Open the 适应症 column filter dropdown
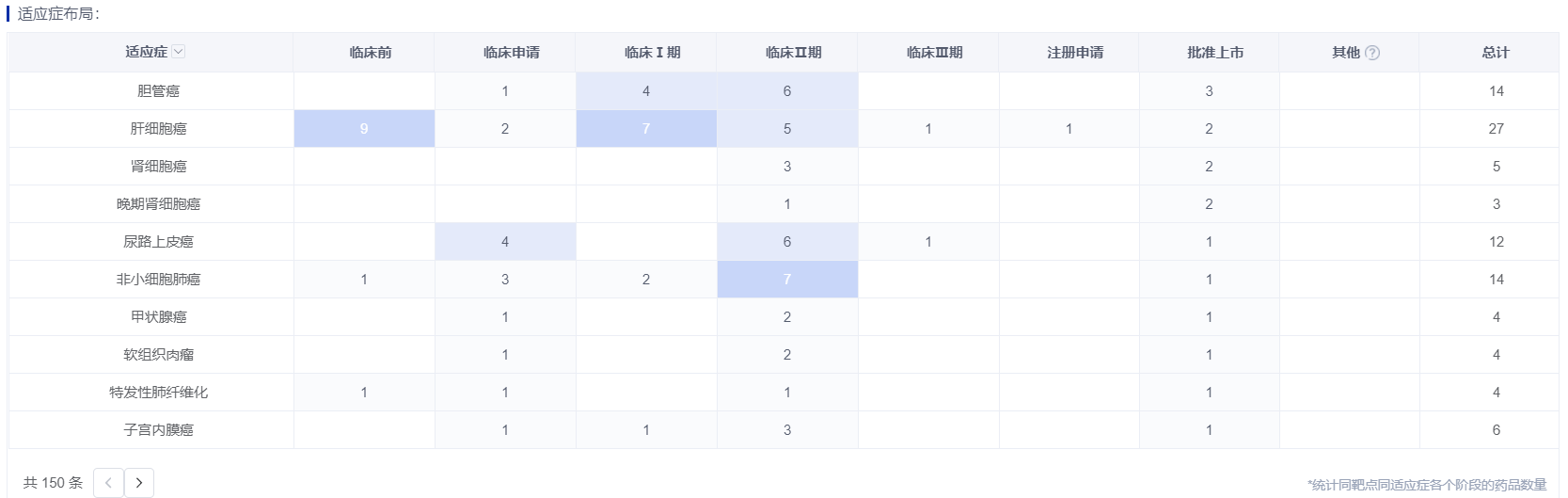1568x498 pixels. coord(179,53)
